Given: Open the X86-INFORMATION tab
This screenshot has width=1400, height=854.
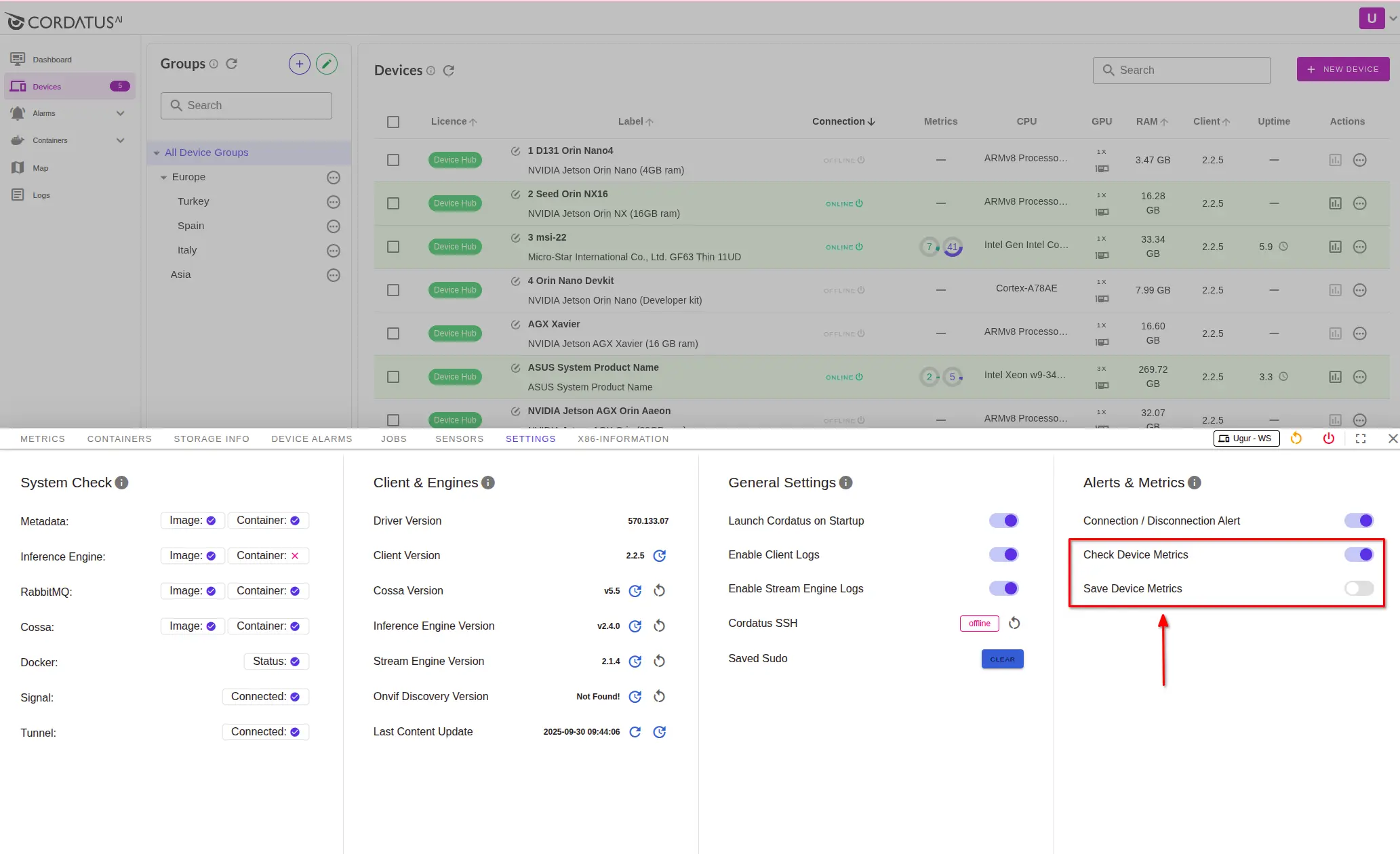Looking at the screenshot, I should [622, 439].
